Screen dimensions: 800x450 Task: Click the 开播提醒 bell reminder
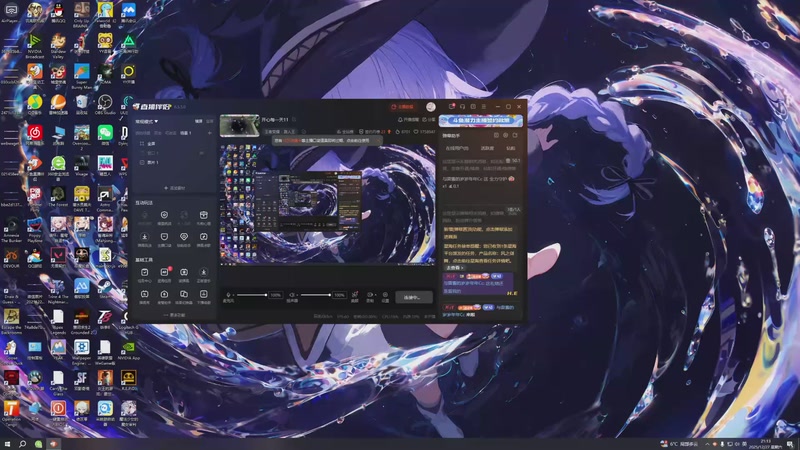tap(408, 119)
